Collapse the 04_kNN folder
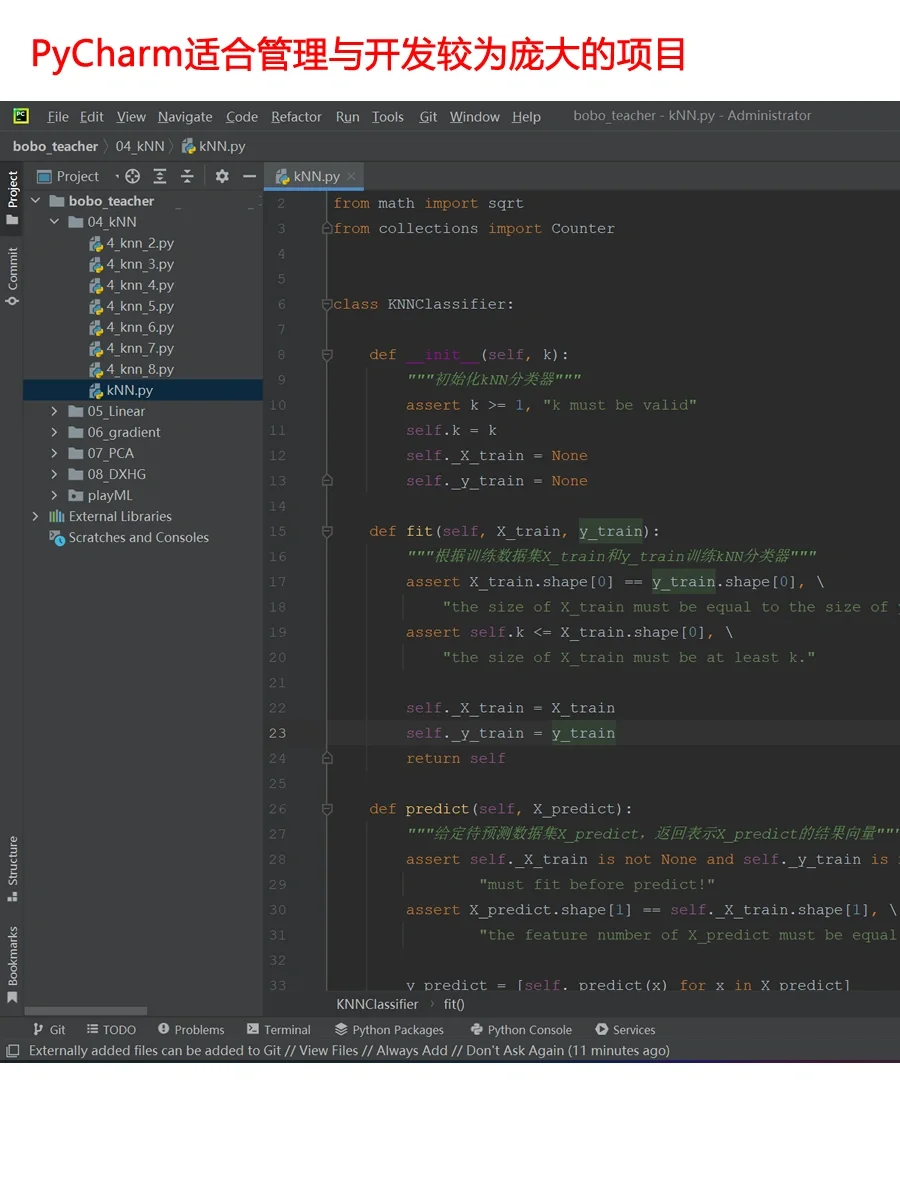 tap(55, 222)
